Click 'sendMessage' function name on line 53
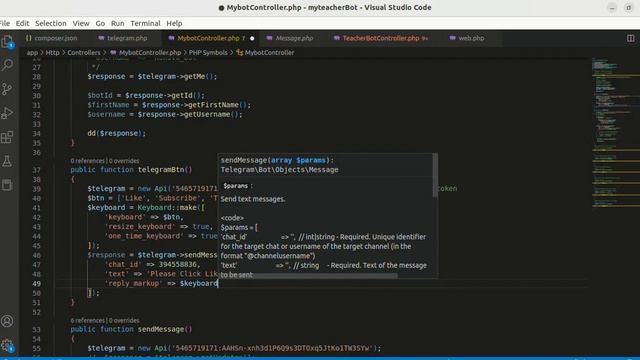Screen dimensions: 640x360 coord(161,329)
